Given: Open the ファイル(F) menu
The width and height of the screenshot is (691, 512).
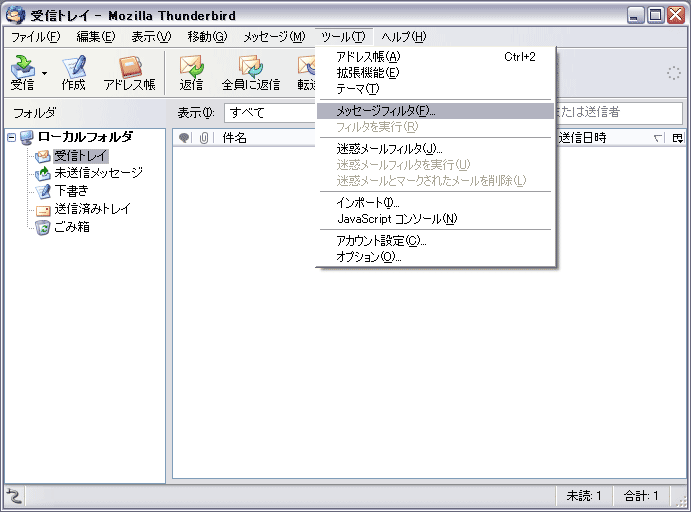Looking at the screenshot, I should (x=35, y=37).
